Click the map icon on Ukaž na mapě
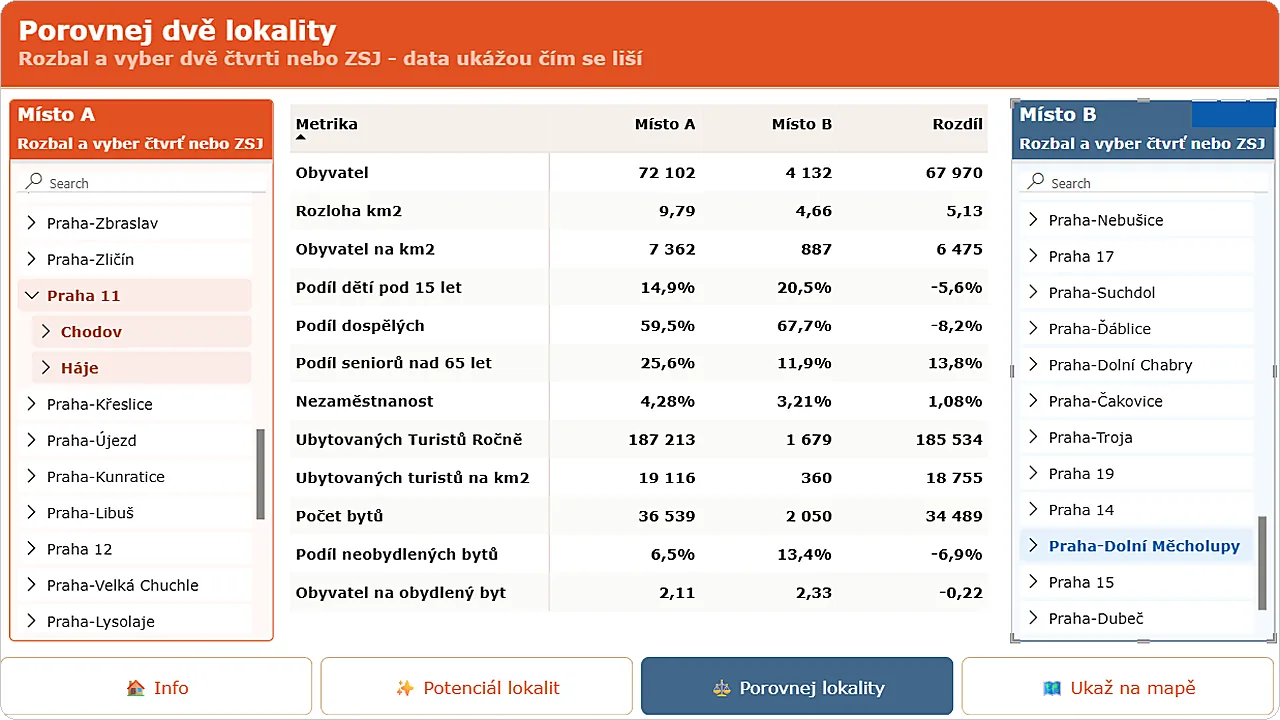Image resolution: width=1280 pixels, height=720 pixels. coord(1052,688)
